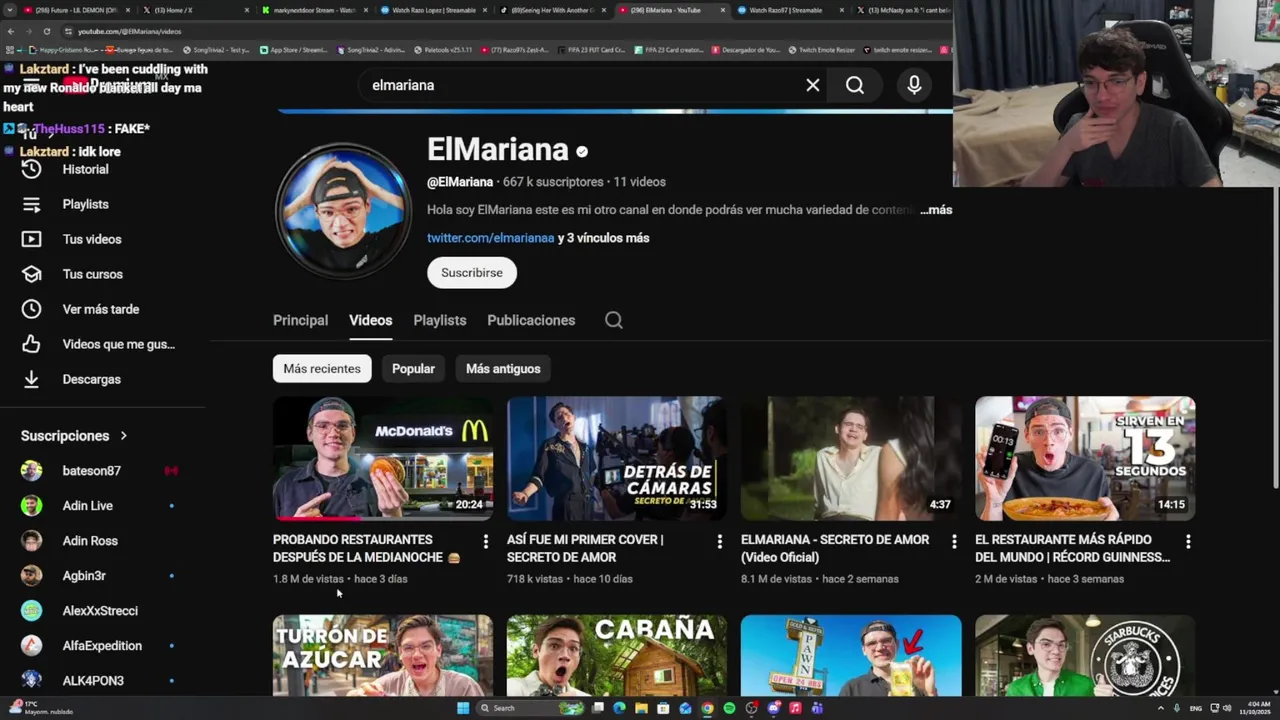The width and height of the screenshot is (1280, 720).
Task: Open the Starbucks video thumbnail
Action: (1085, 655)
